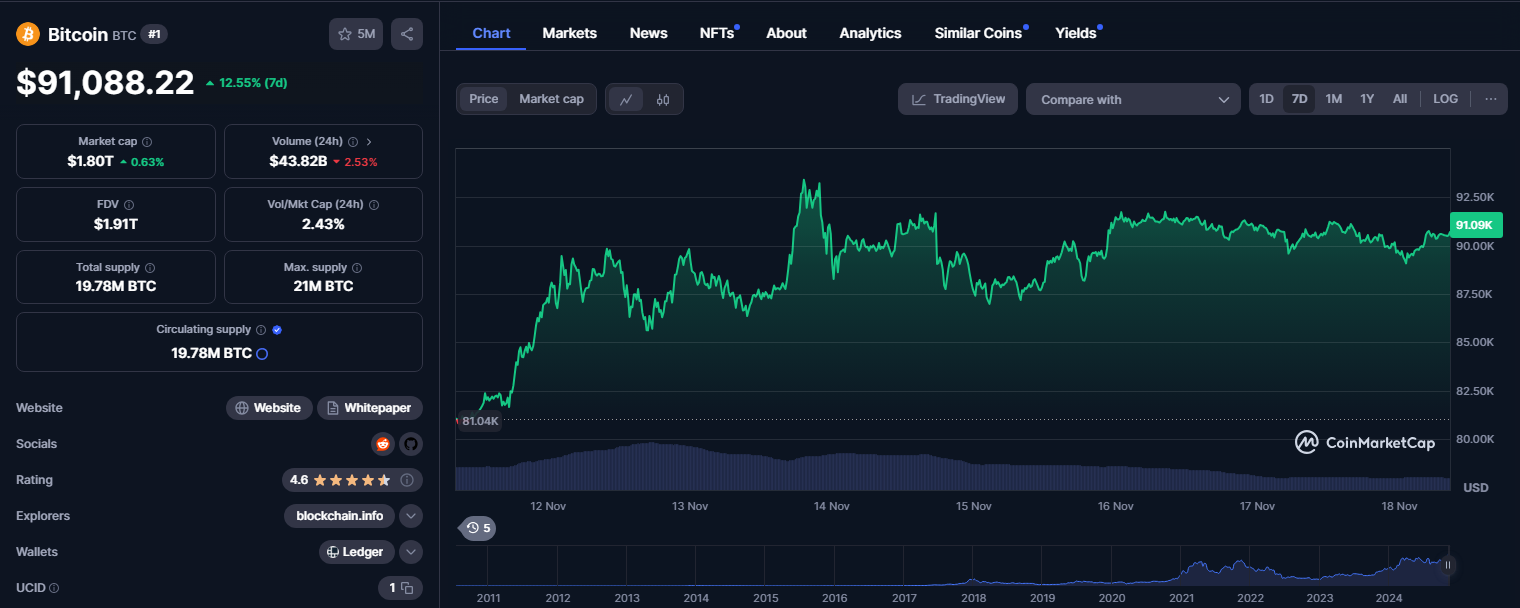Open the Analytics tab

pos(870,33)
